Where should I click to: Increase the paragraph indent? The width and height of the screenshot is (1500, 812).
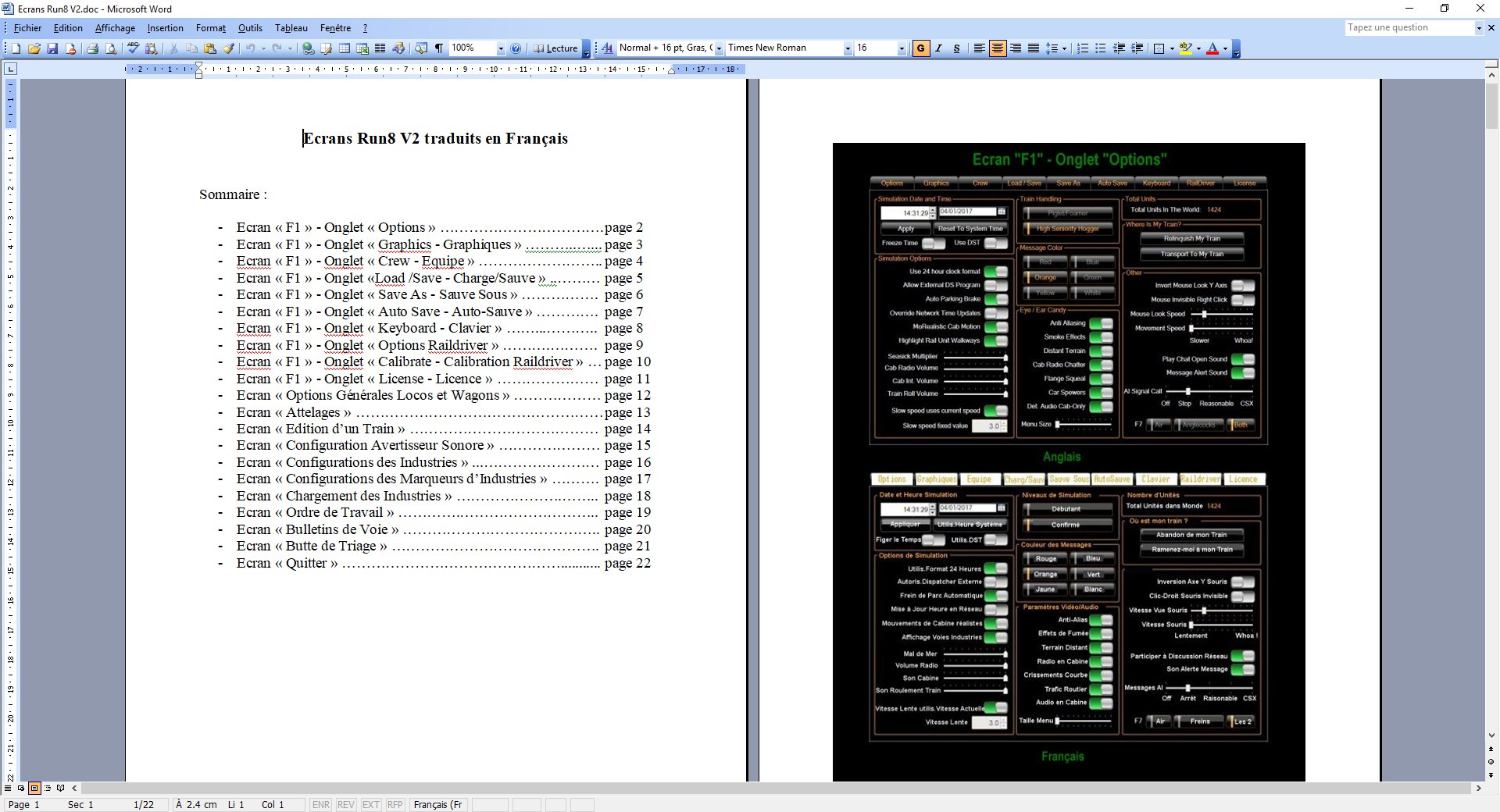pyautogui.click(x=1137, y=48)
